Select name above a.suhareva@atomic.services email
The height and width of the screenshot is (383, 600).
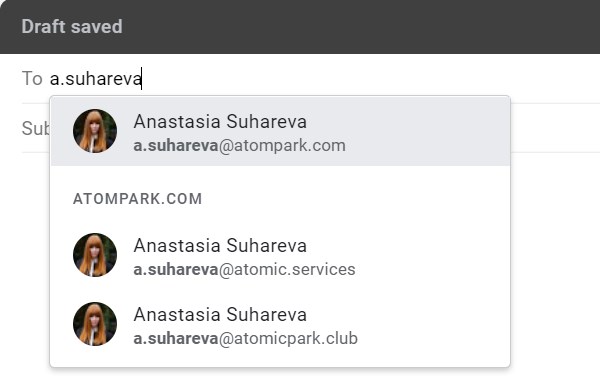[220, 246]
